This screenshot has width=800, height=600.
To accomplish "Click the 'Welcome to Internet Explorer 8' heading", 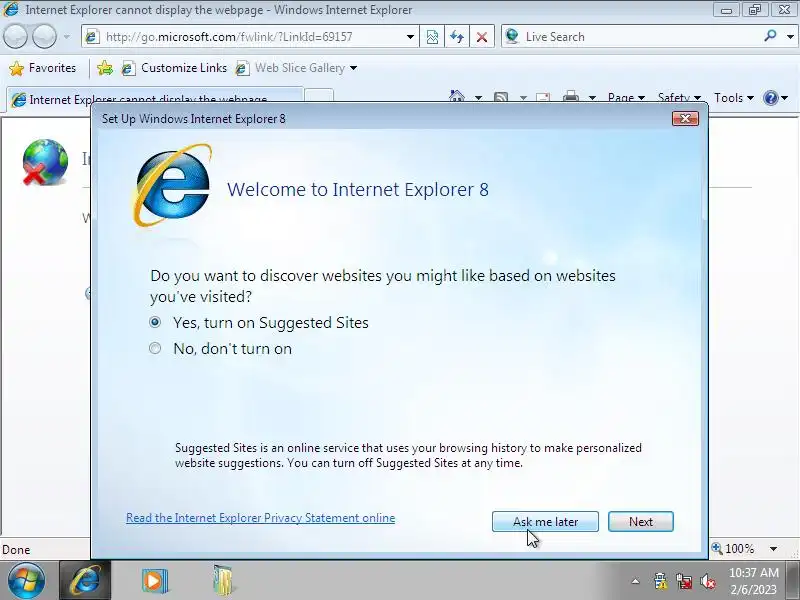I will (x=358, y=189).
